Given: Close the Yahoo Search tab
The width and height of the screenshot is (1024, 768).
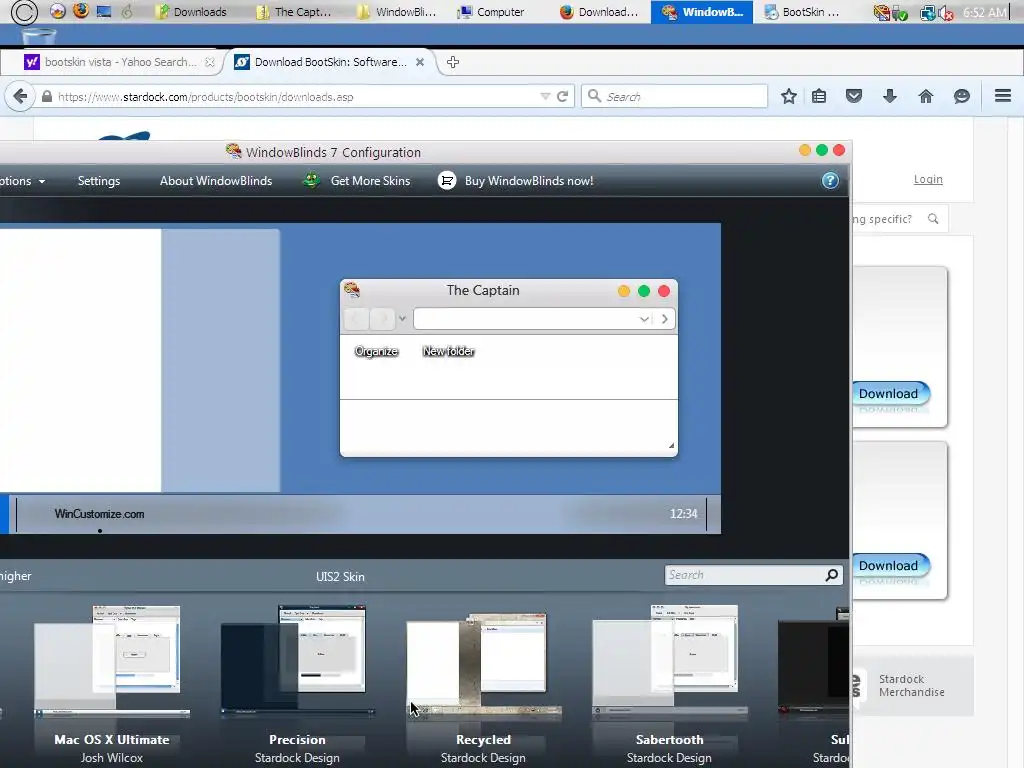Looking at the screenshot, I should coord(210,62).
